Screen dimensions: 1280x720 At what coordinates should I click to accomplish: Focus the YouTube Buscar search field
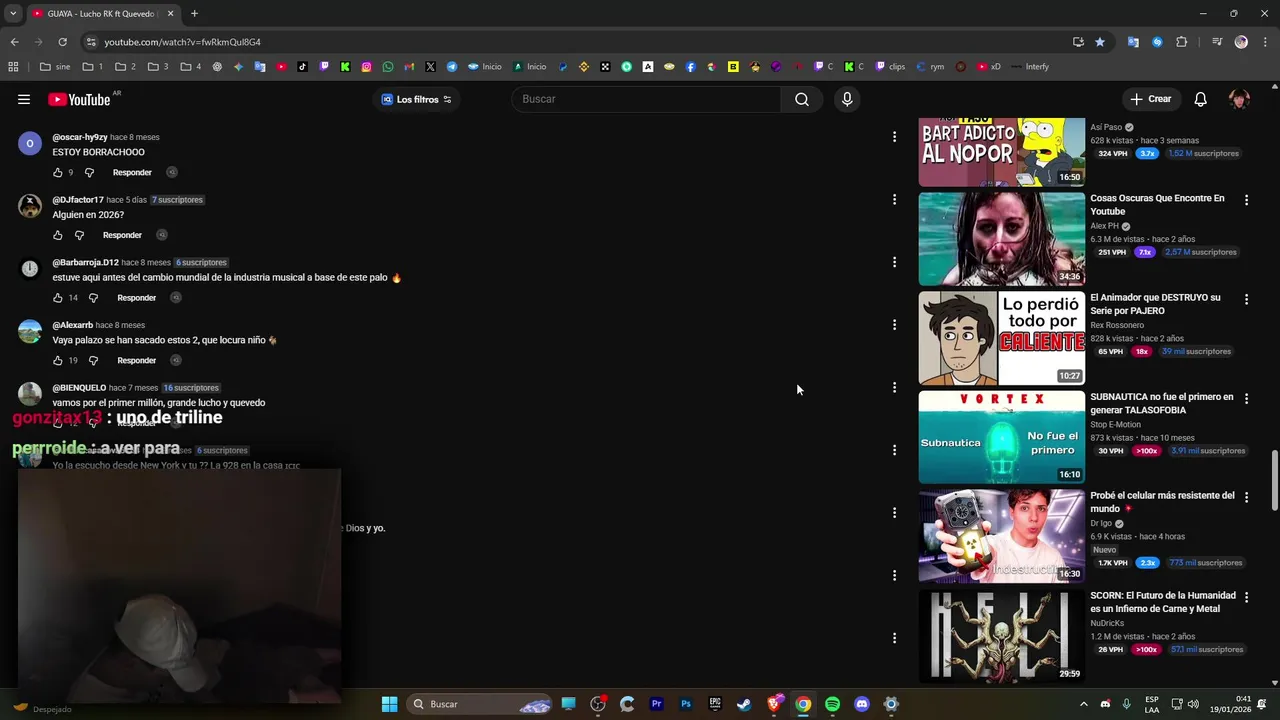tap(646, 99)
